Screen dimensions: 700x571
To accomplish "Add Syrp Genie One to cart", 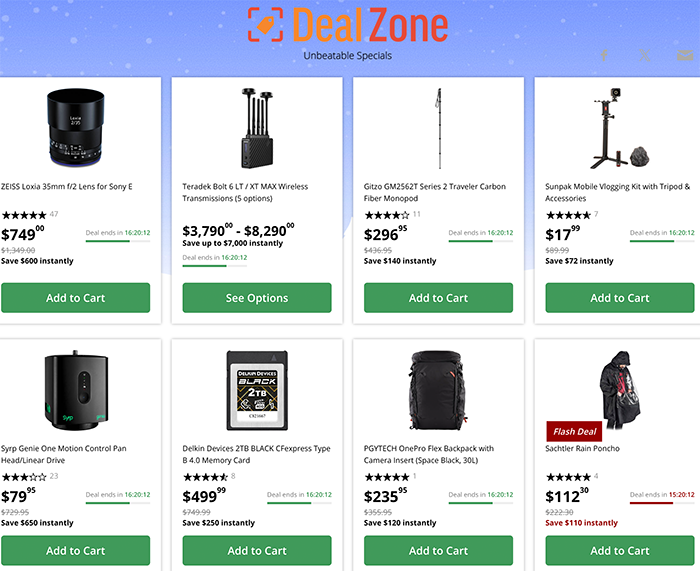I will [75, 550].
